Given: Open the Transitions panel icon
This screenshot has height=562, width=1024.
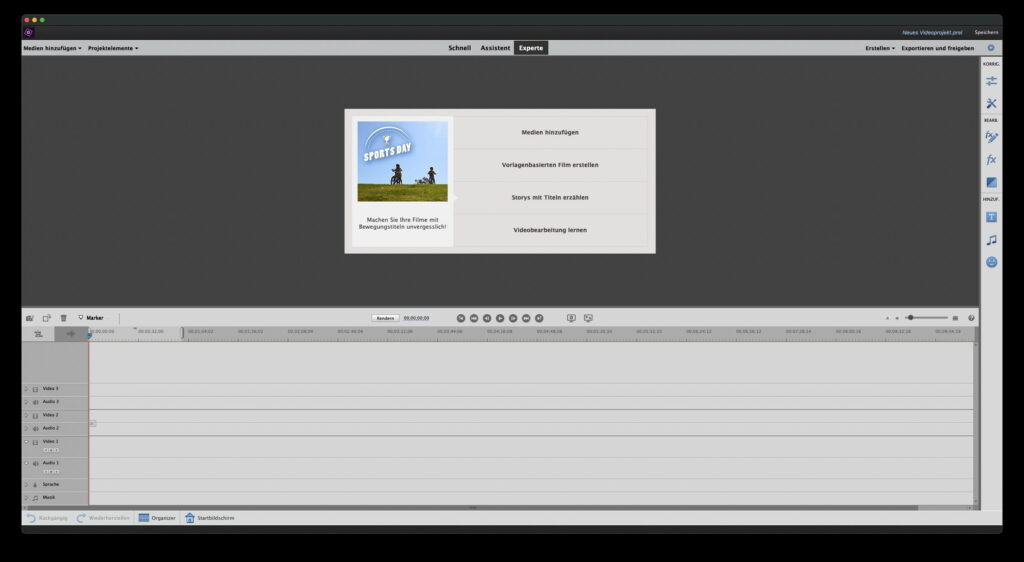Looking at the screenshot, I should pyautogui.click(x=991, y=183).
